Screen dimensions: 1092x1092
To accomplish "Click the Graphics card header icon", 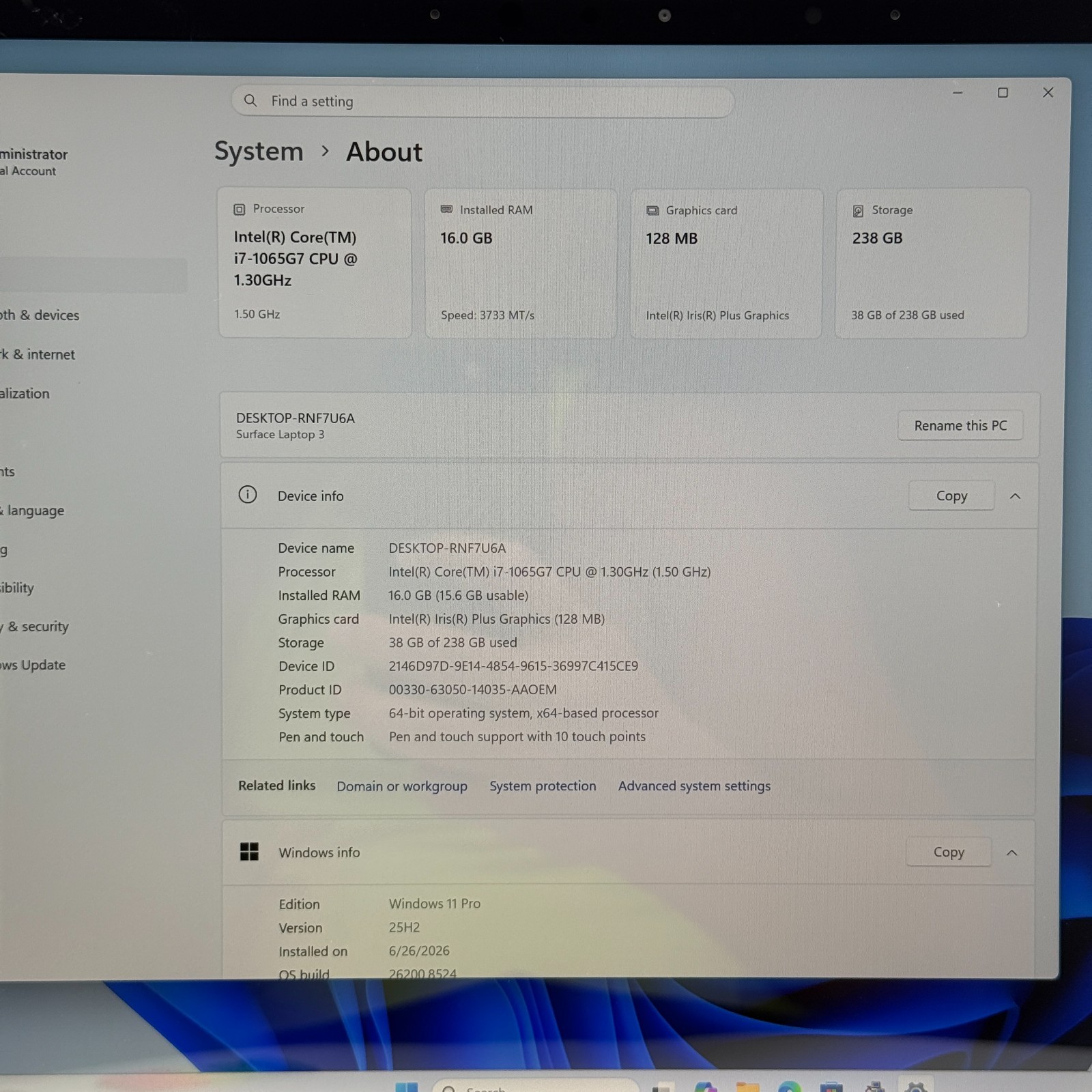I will click(652, 210).
